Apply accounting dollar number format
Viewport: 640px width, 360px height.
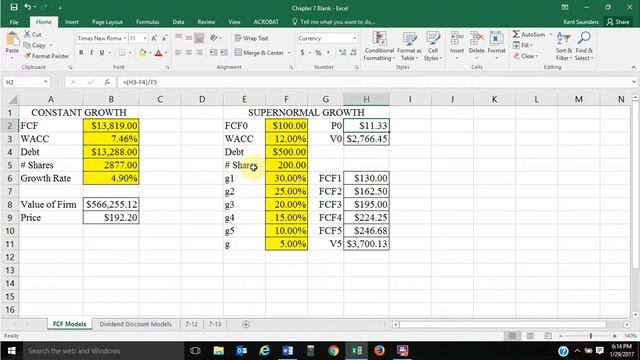click(x=302, y=53)
